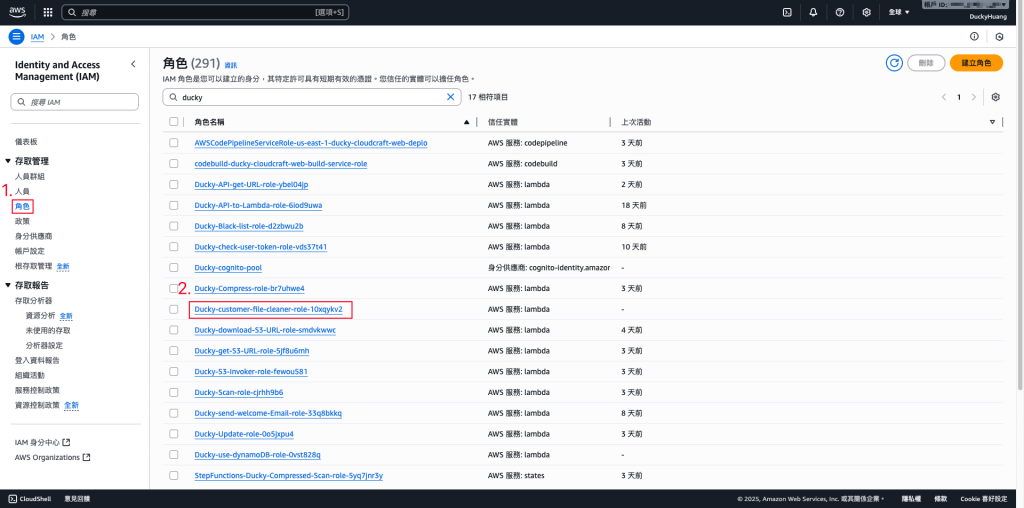Check the AWSCodePipelineServiceRole row checkbox
This screenshot has height=508, width=1024.
(x=174, y=142)
